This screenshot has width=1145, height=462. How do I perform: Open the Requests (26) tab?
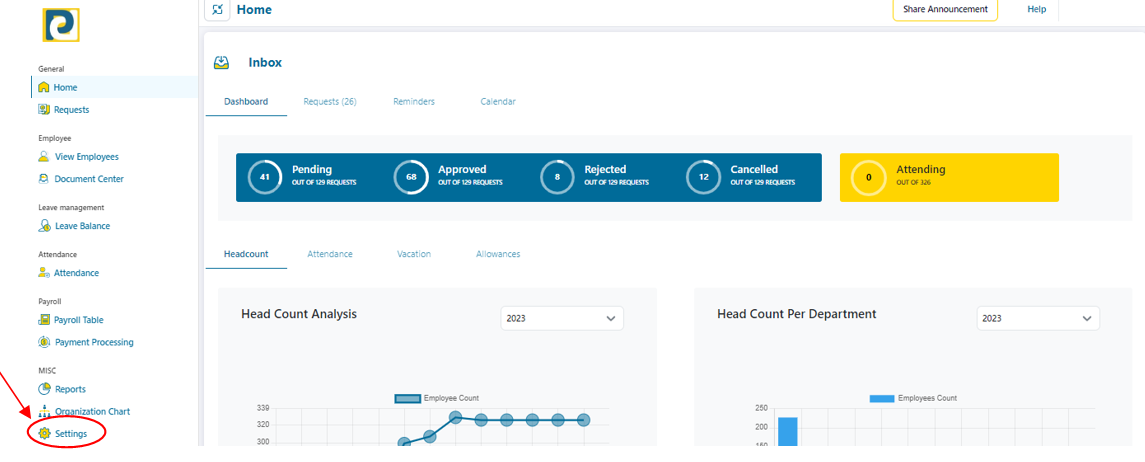pos(330,102)
